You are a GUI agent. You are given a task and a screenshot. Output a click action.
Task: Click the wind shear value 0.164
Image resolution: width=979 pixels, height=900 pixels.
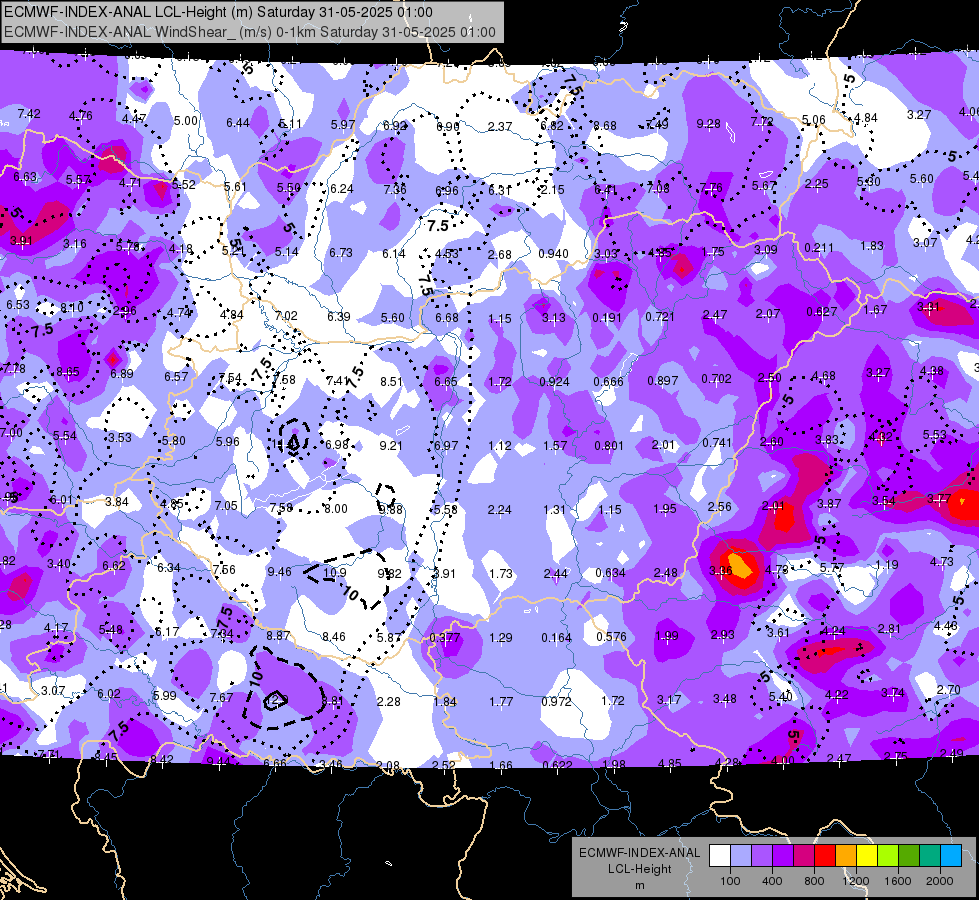556,638
